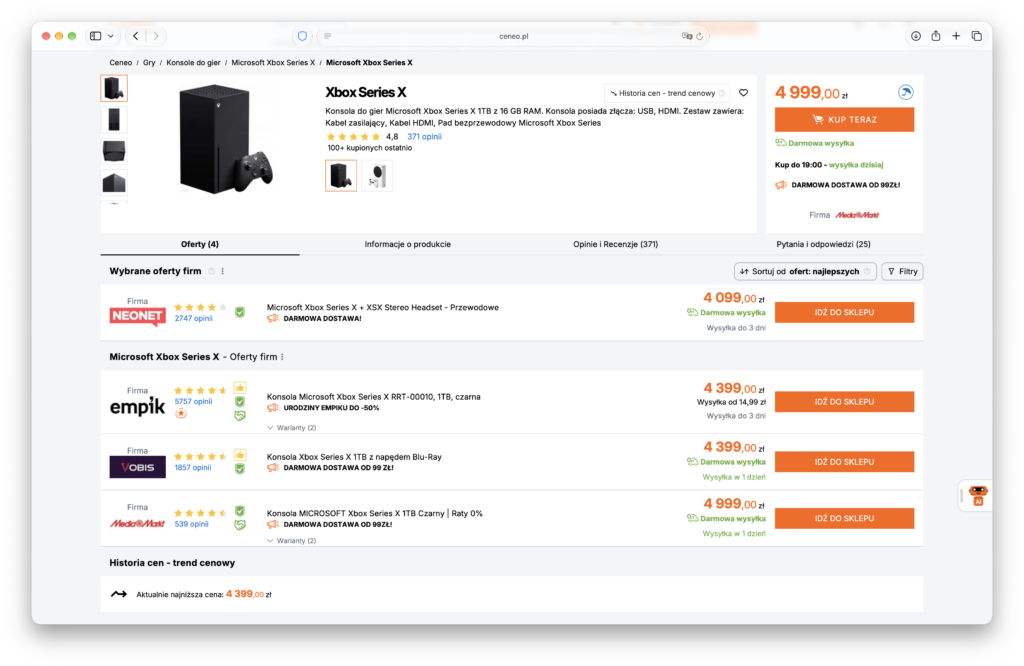This screenshot has height=666, width=1024.
Task: Open the three-dot menu beside Wybrane oferty firm
Action: tap(223, 271)
